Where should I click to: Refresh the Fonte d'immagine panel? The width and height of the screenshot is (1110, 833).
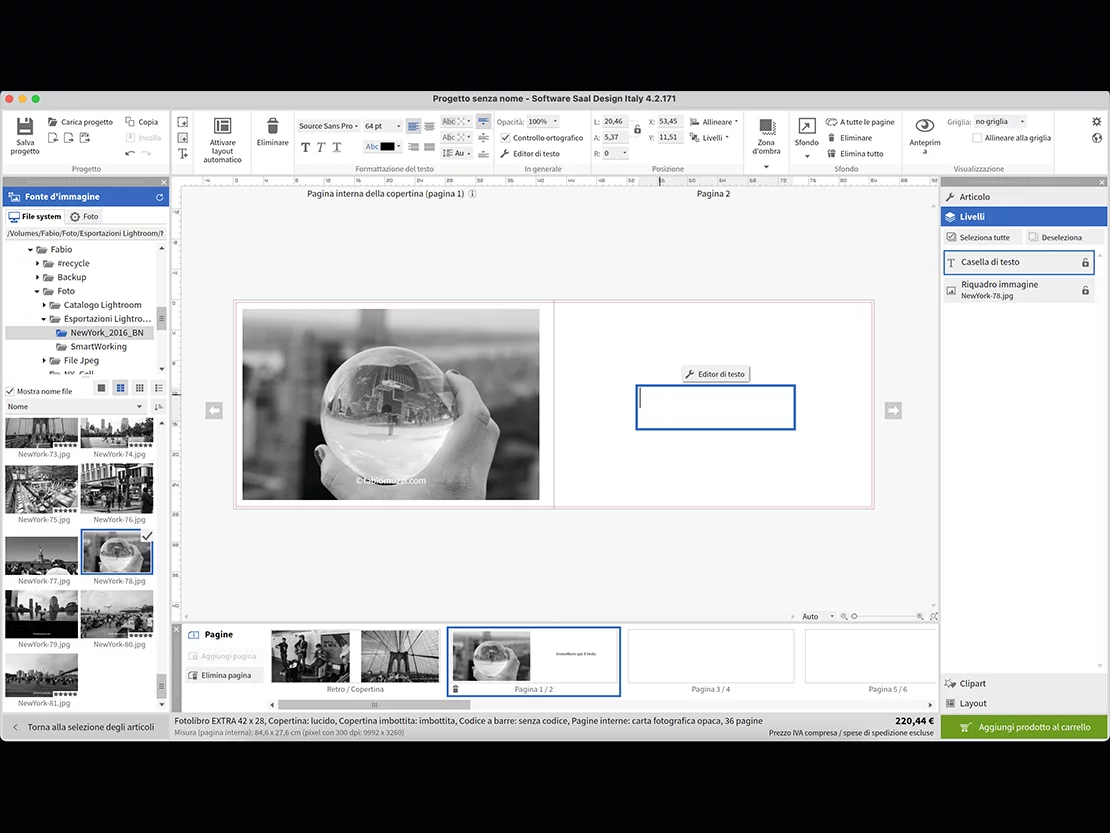[x=162, y=197]
